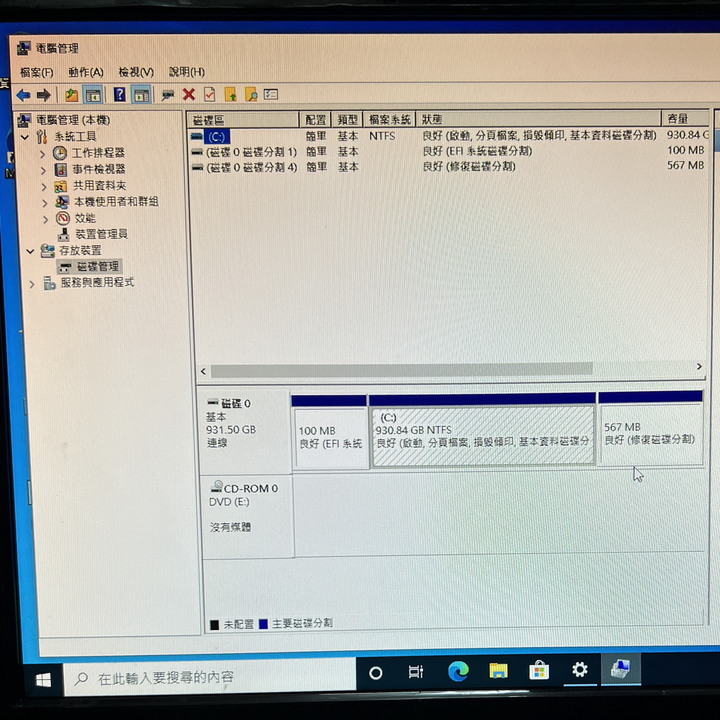Screen dimensions: 720x720
Task: Click the red X Delete toolbar icon
Action: tap(189, 95)
